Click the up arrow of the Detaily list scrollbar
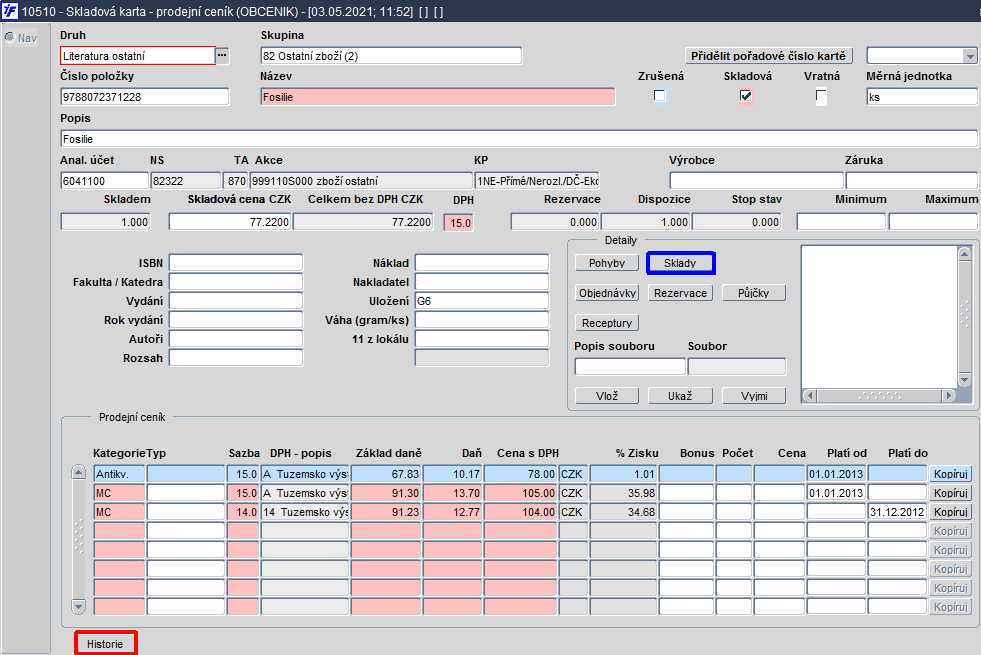 [x=964, y=254]
